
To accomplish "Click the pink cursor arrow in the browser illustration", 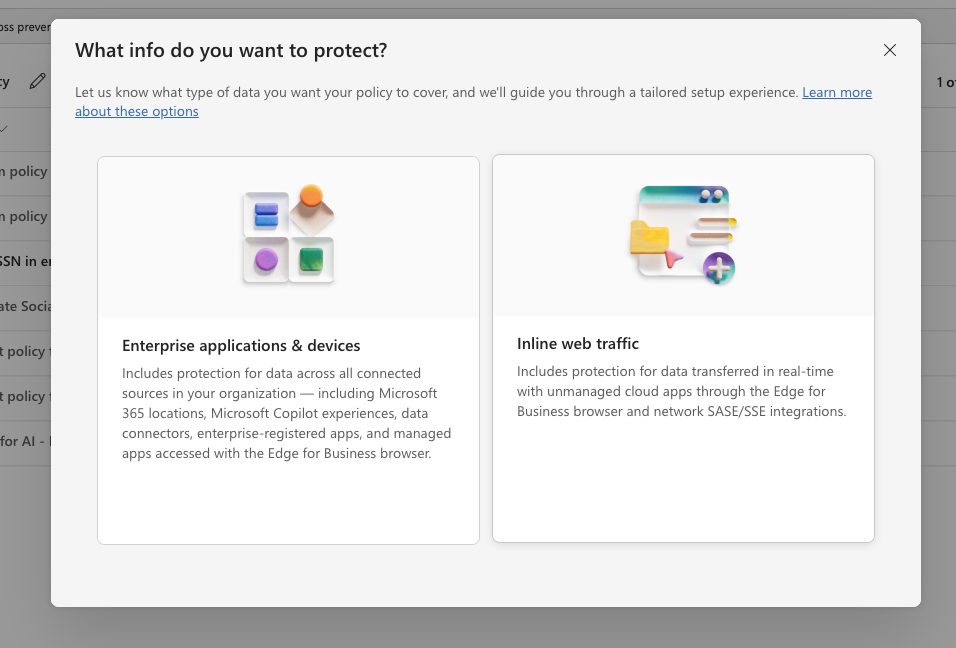I will coord(672,258).
